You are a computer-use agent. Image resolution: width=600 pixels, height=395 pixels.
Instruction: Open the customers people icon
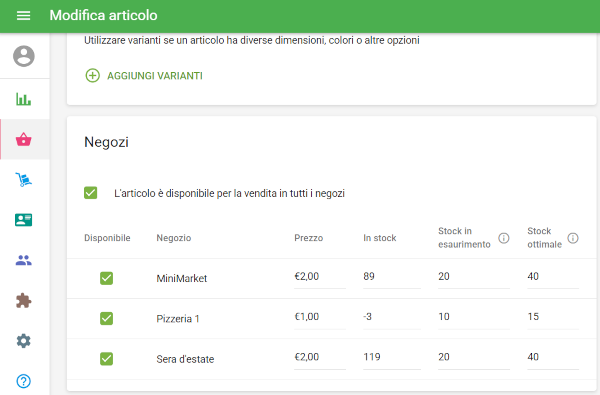click(23, 260)
